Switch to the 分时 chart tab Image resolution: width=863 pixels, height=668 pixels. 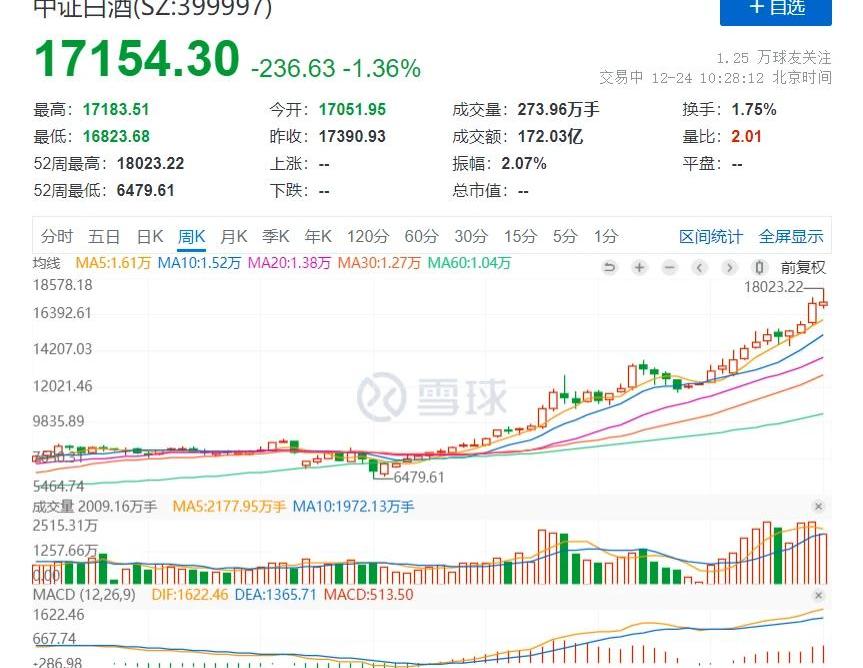[57, 237]
